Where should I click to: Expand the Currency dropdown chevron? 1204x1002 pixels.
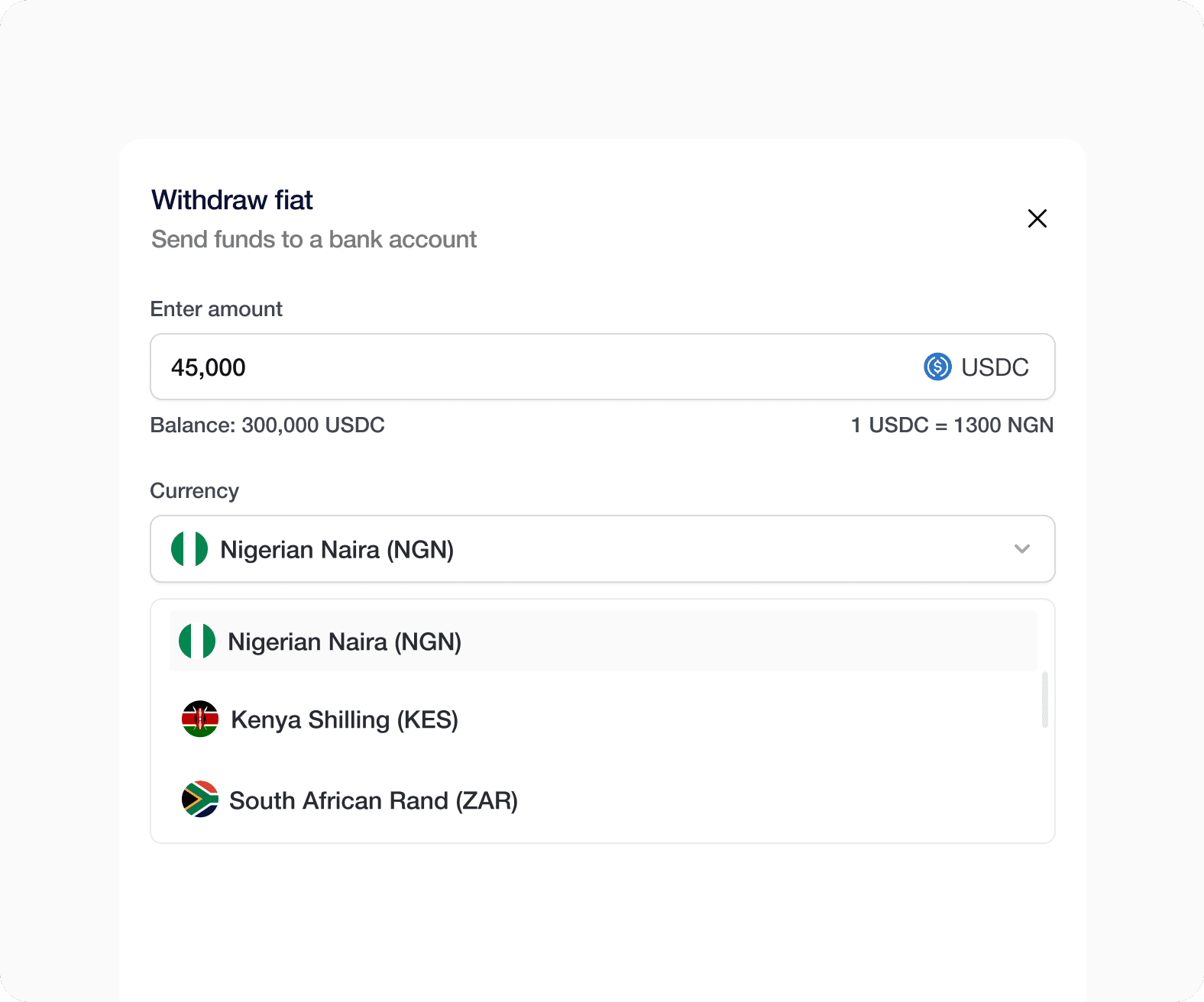click(1022, 549)
